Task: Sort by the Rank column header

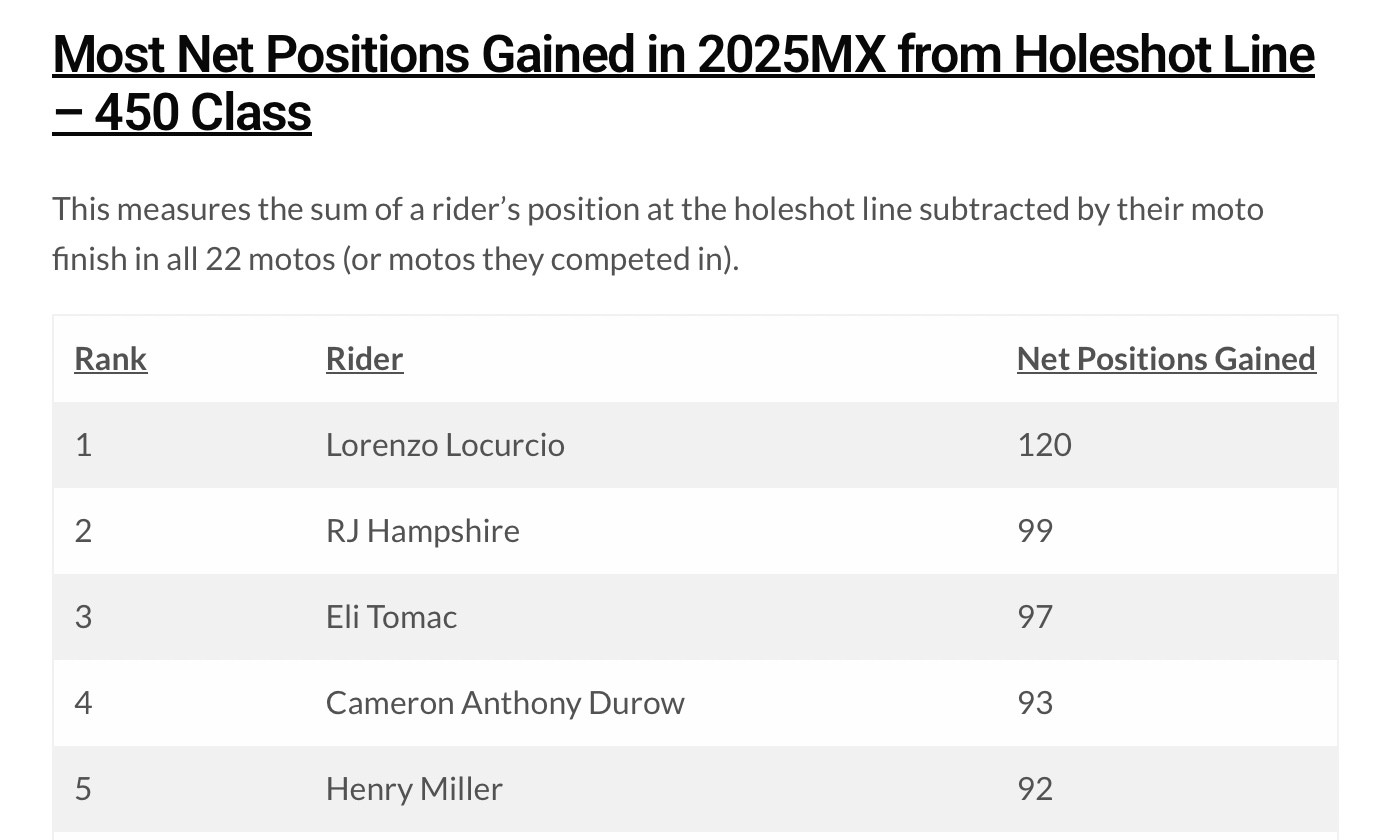Action: [x=111, y=359]
